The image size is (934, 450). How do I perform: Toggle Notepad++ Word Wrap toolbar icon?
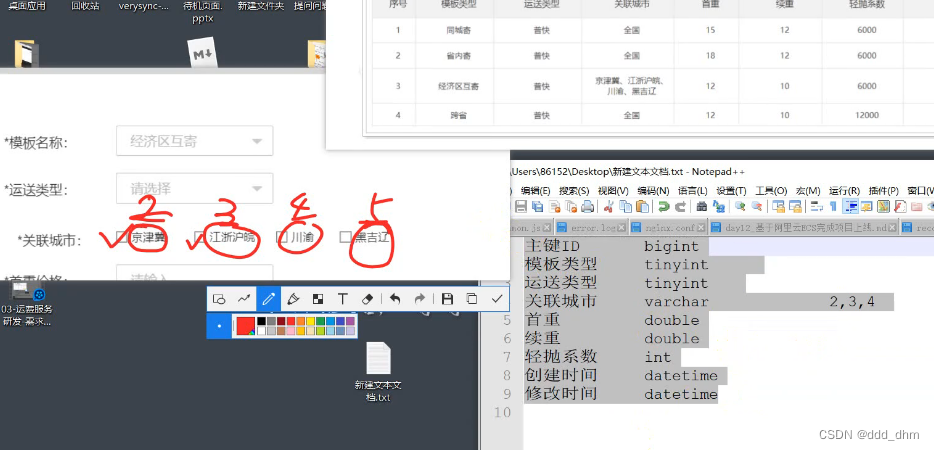[816, 206]
